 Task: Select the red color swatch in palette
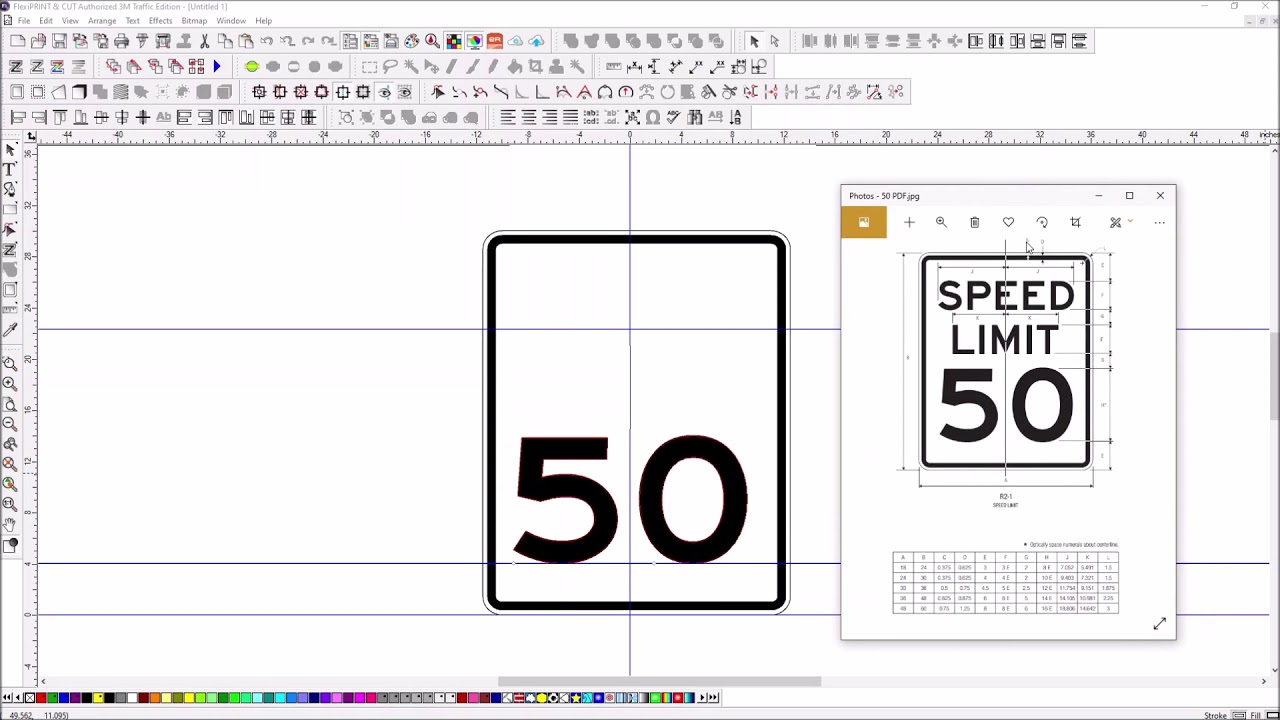tap(41, 697)
